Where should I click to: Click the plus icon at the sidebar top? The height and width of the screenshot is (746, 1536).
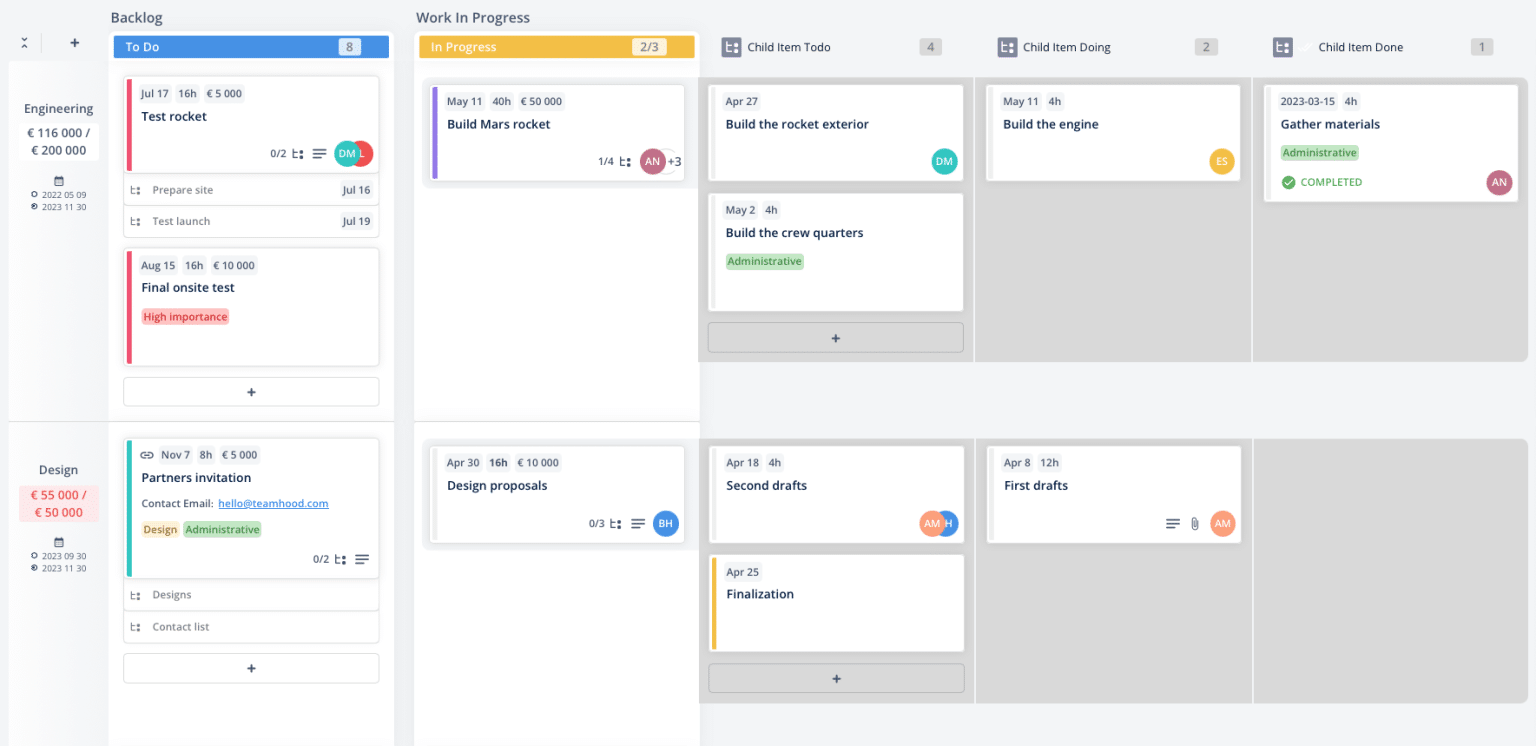pos(74,43)
